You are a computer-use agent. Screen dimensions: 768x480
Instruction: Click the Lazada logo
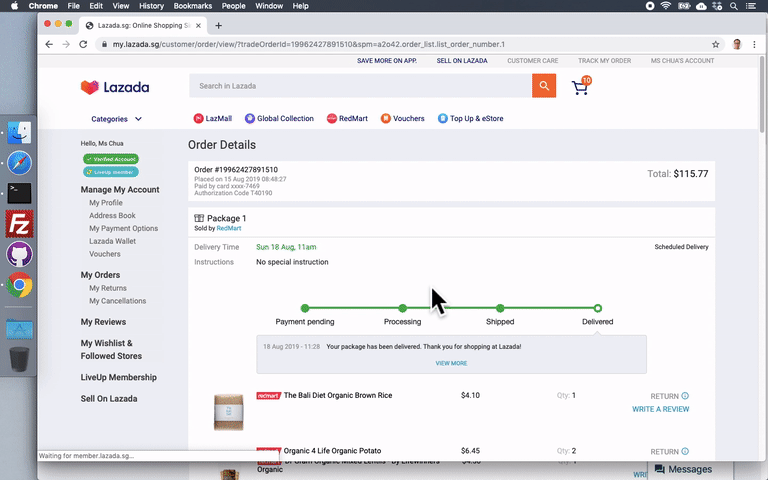click(115, 87)
